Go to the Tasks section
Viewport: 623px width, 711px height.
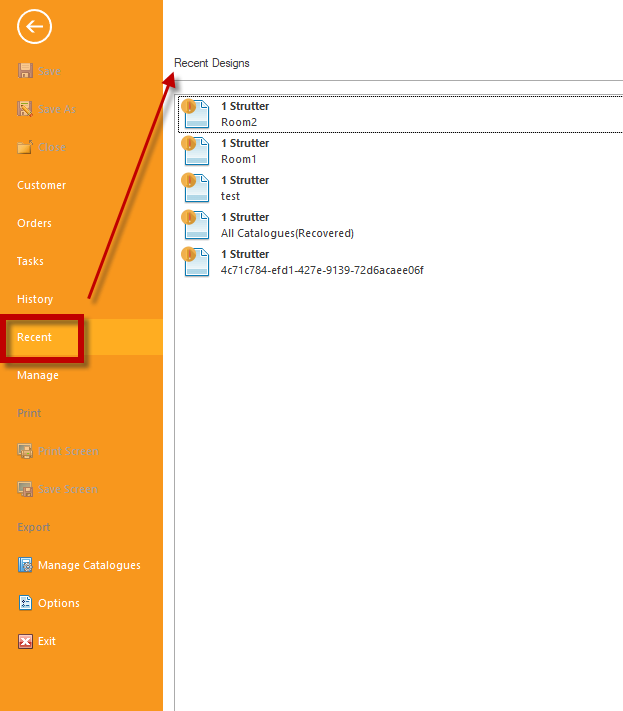click(x=30, y=261)
